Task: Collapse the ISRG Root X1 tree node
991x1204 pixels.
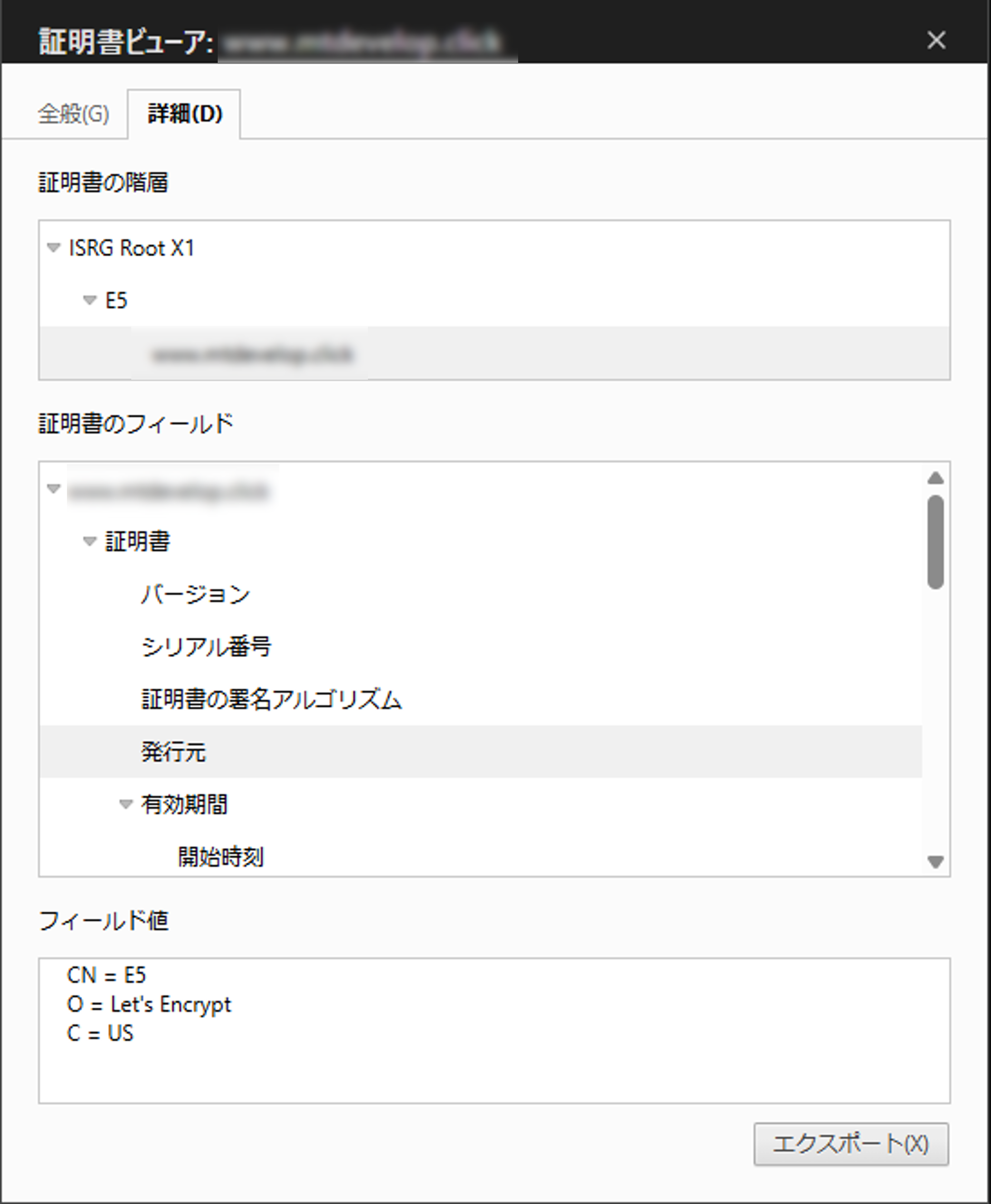Action: pos(54,248)
